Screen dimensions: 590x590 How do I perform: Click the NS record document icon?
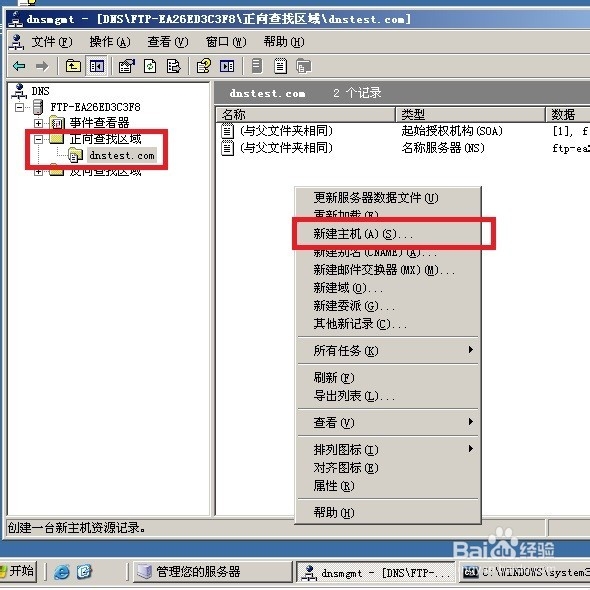click(227, 148)
